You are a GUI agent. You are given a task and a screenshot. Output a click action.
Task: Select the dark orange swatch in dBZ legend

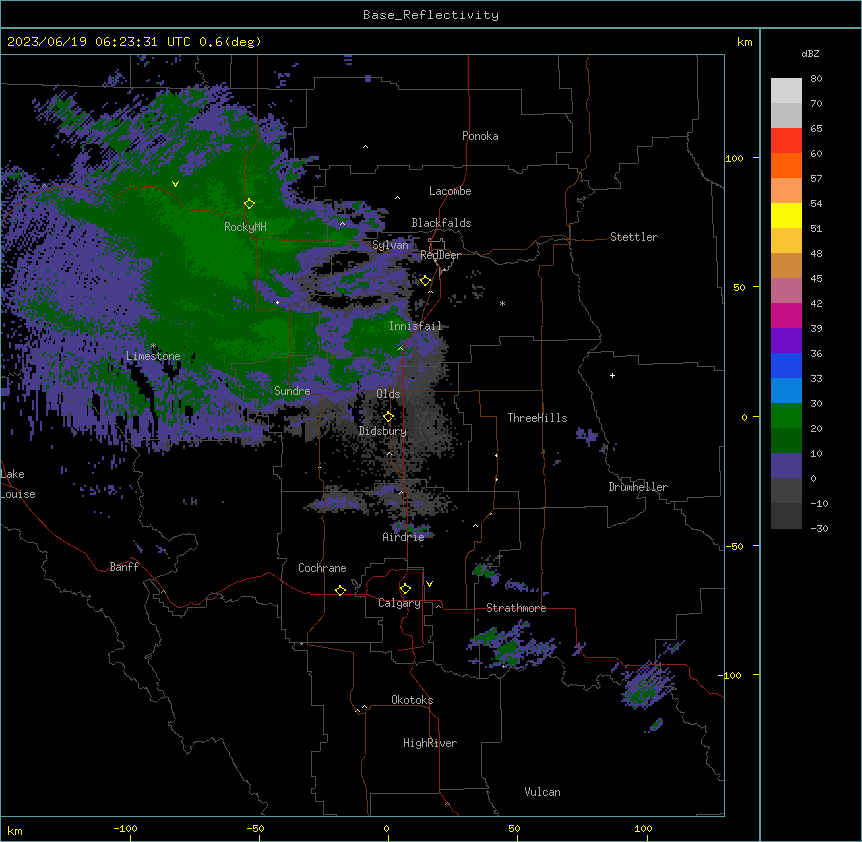point(786,165)
